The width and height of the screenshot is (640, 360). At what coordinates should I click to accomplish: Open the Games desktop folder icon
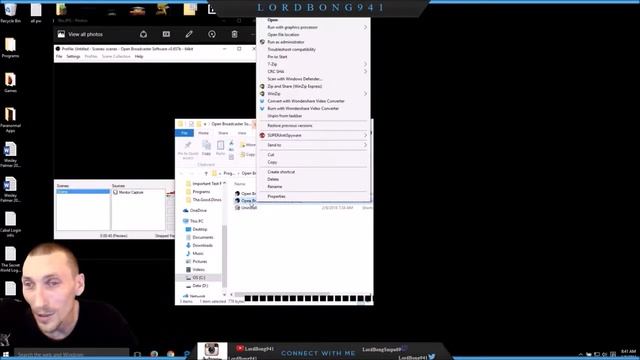pyautogui.click(x=10, y=83)
